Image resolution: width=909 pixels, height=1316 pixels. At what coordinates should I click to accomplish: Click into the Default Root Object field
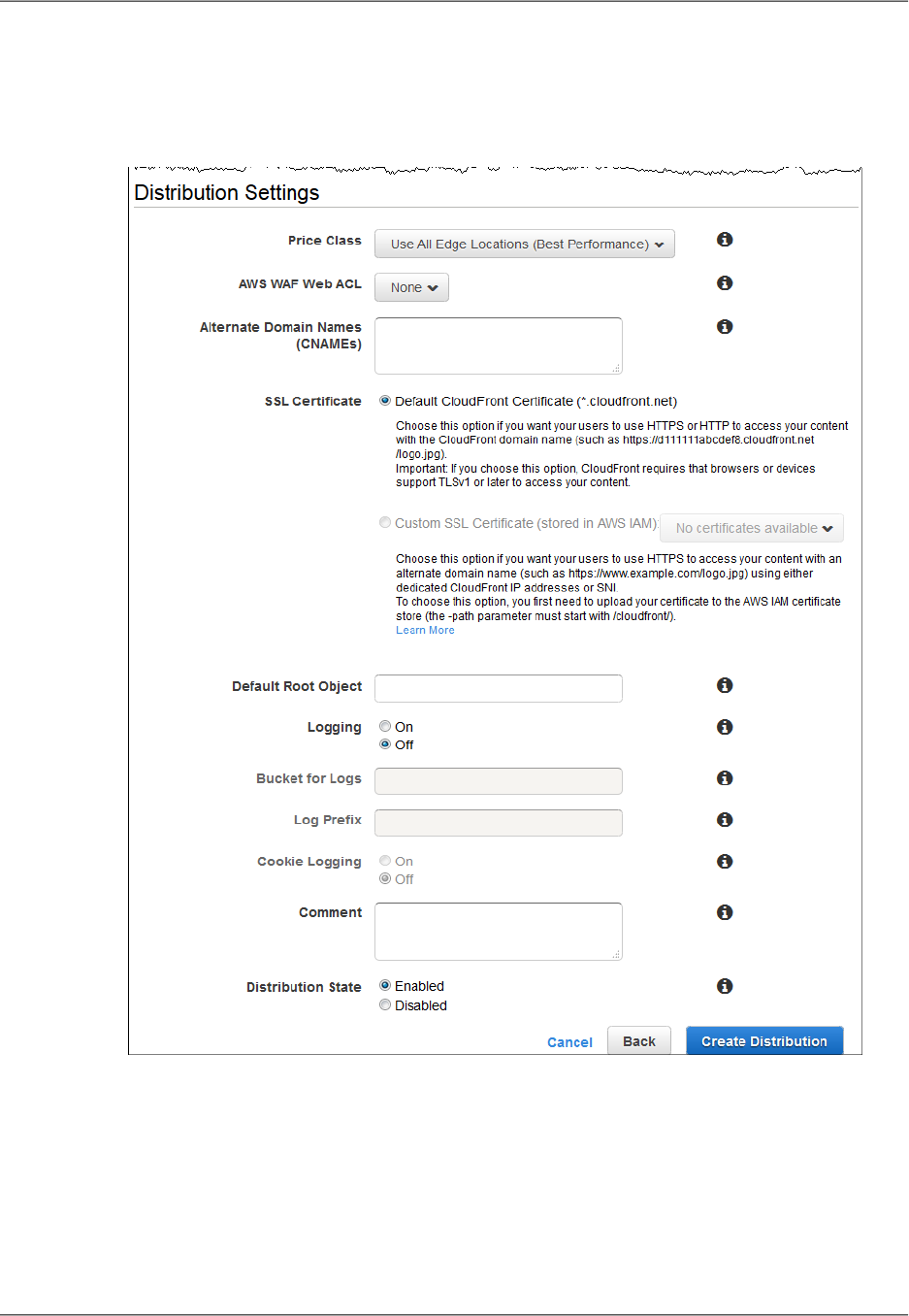click(x=499, y=689)
